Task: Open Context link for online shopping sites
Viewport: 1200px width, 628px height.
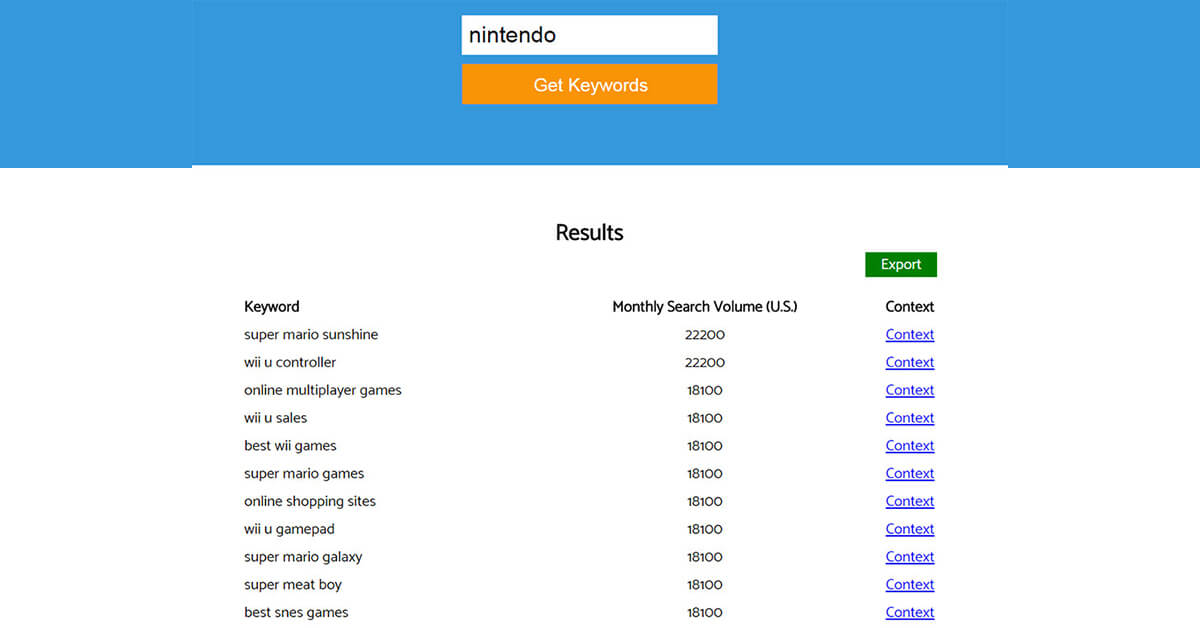Action: (x=909, y=501)
